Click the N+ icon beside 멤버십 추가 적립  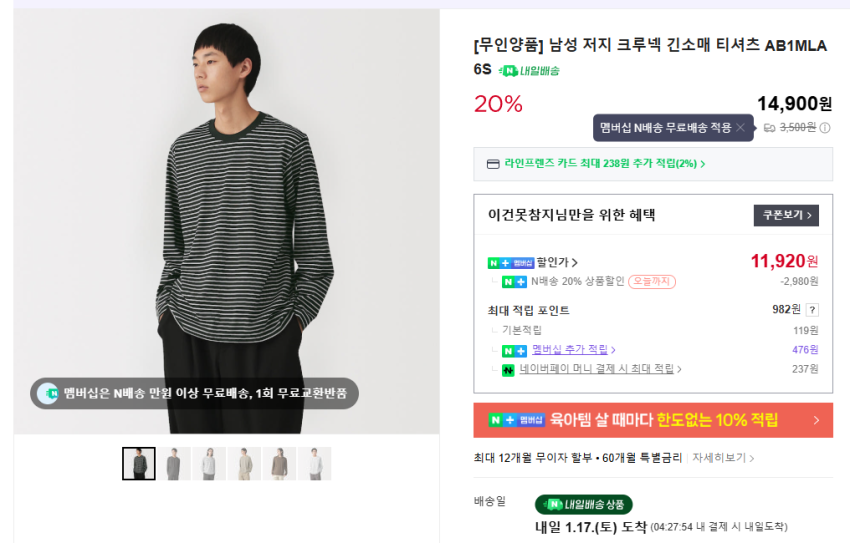pyautogui.click(x=514, y=350)
